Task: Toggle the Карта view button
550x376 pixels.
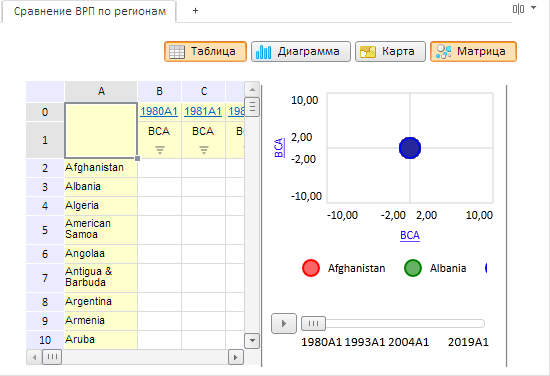Action: tap(390, 52)
